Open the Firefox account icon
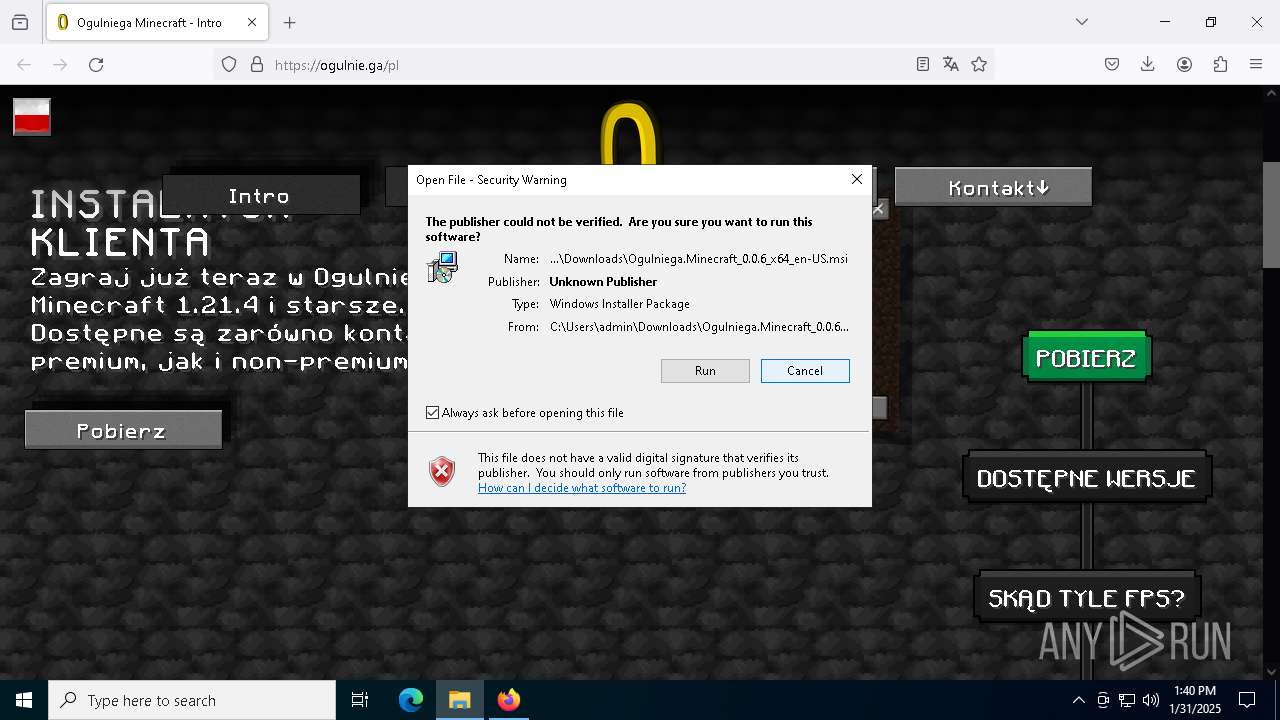This screenshot has height=720, width=1280. [1184, 65]
